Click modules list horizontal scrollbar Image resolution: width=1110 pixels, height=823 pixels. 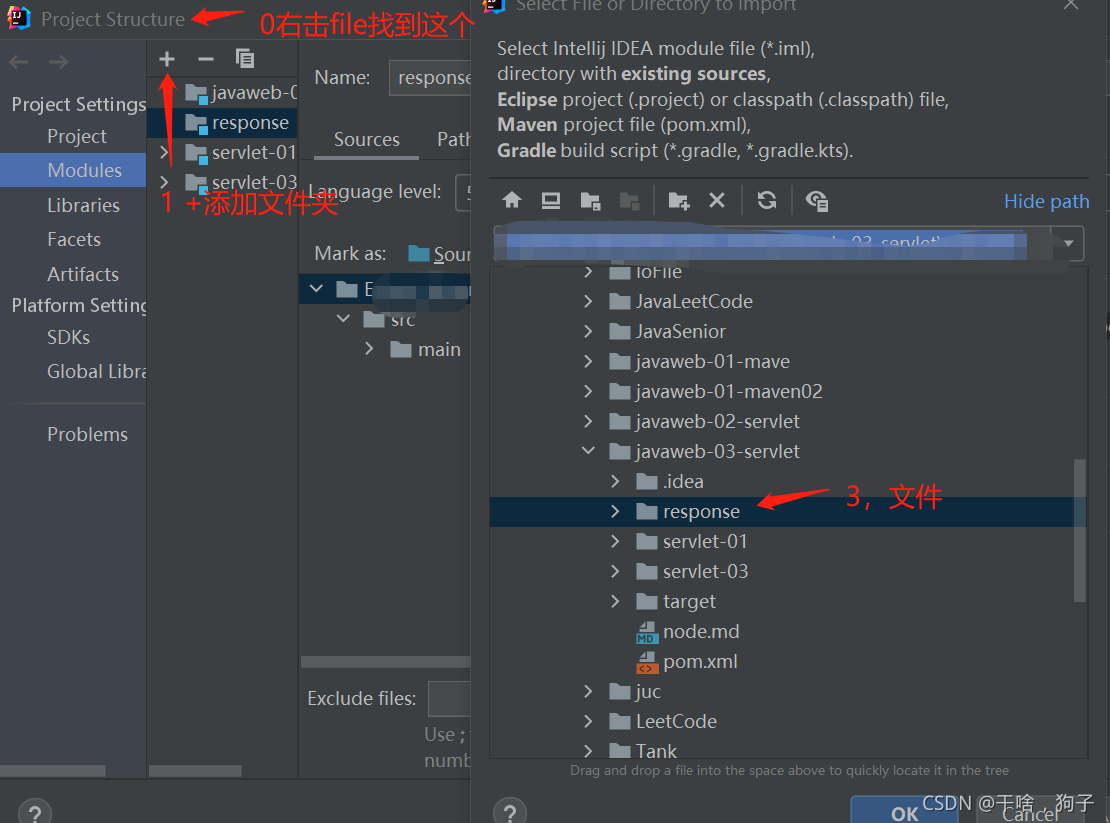195,771
